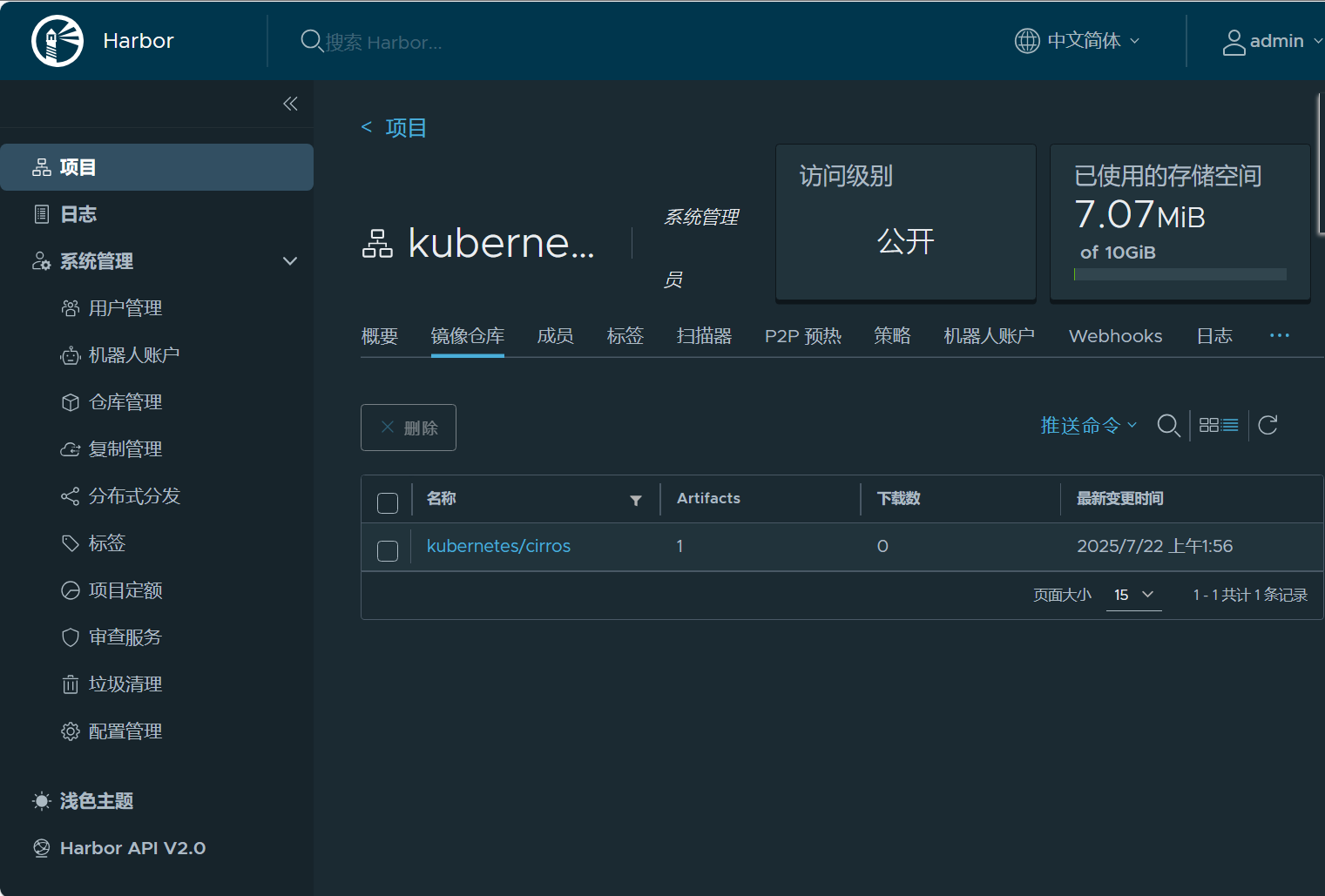Click the Harbor lighthouse logo
The height and width of the screenshot is (896, 1325).
pyautogui.click(x=57, y=41)
